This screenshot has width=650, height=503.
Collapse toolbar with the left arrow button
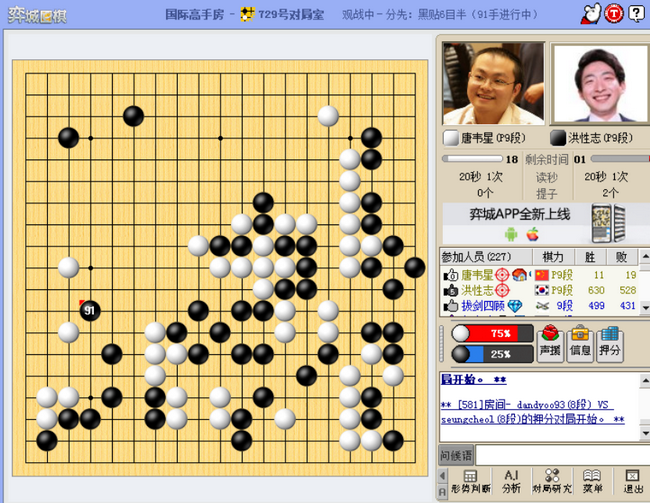click(442, 475)
